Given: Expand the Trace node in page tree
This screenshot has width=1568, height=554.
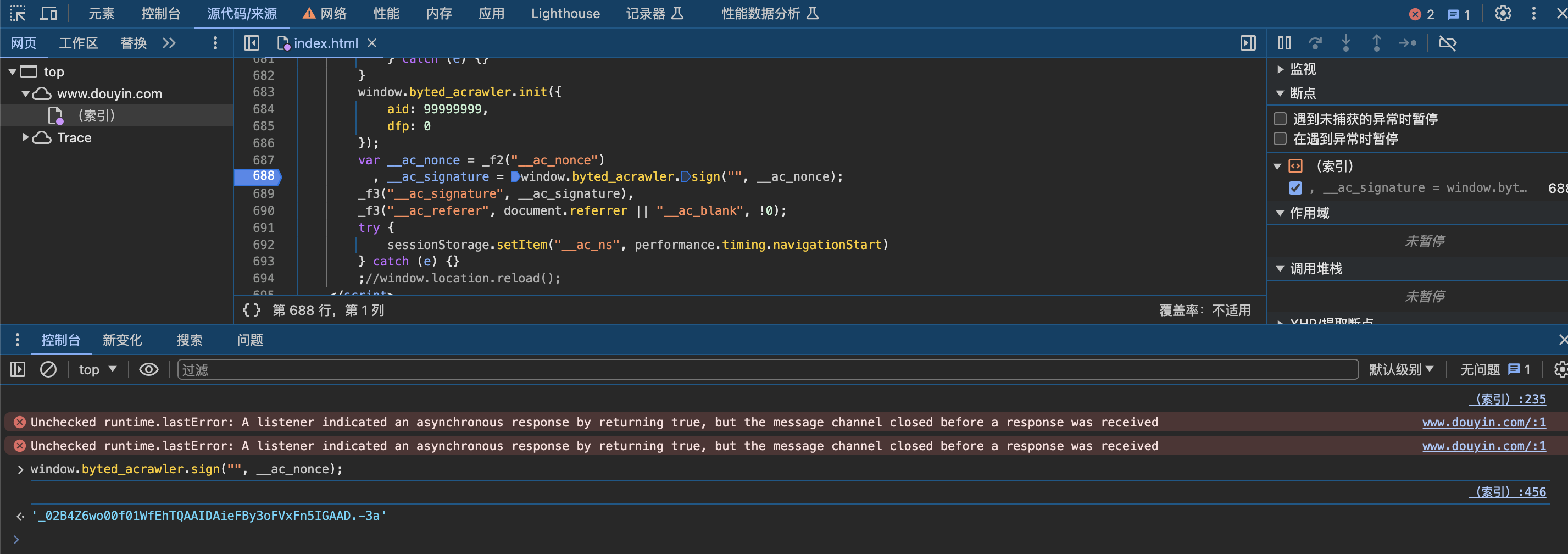Looking at the screenshot, I should pyautogui.click(x=26, y=137).
